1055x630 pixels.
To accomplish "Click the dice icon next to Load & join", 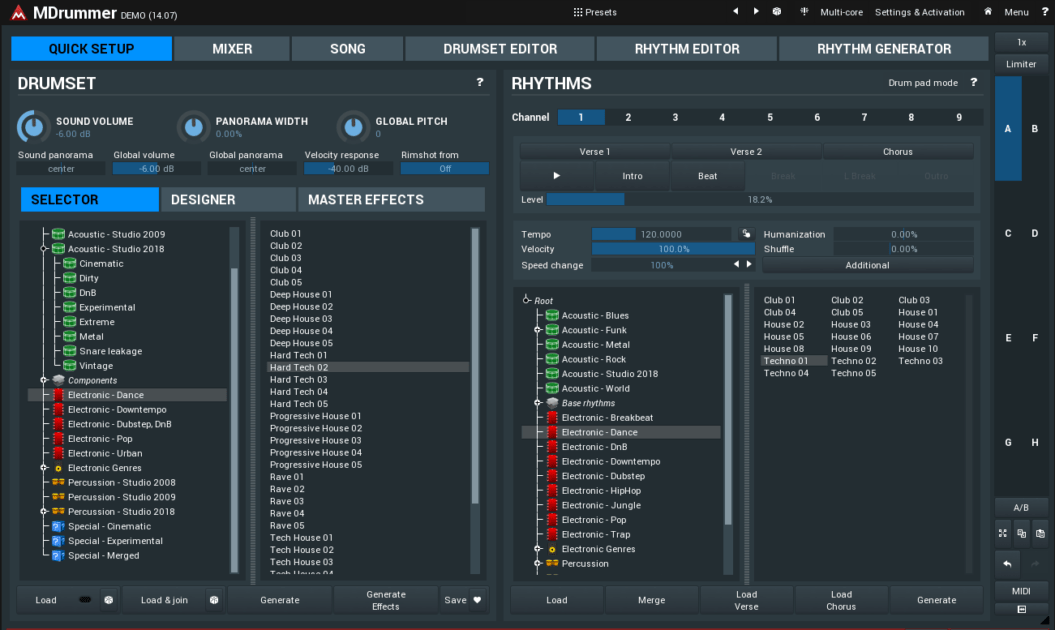I will tap(214, 600).
